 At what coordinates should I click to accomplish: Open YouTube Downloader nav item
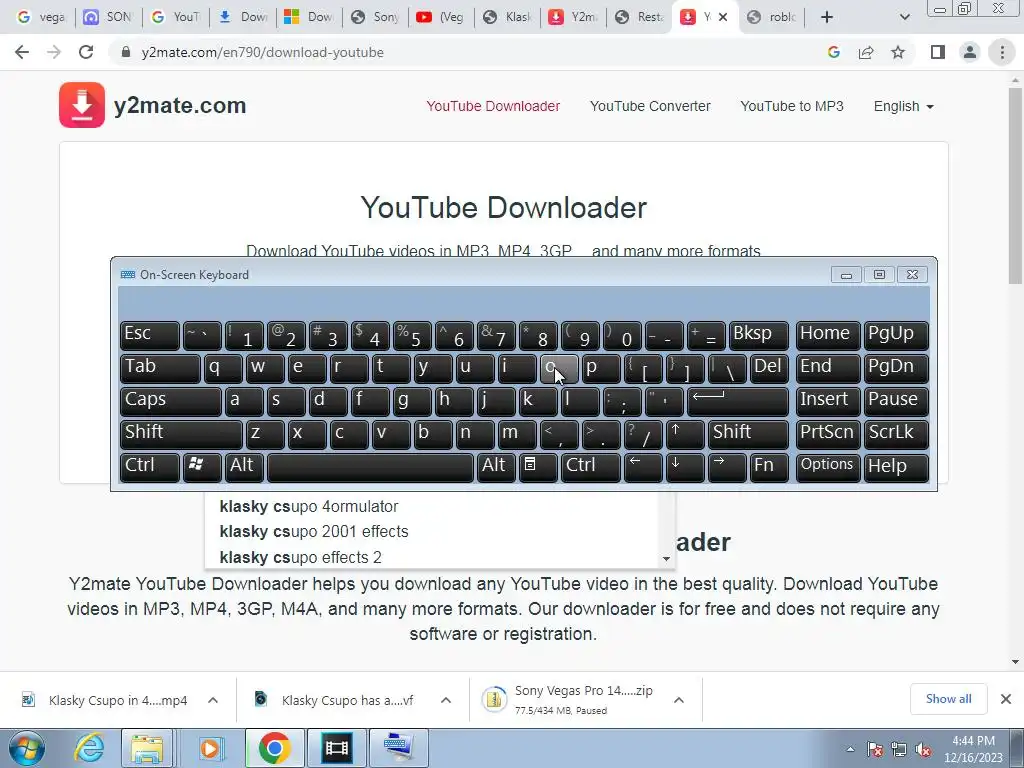click(493, 106)
